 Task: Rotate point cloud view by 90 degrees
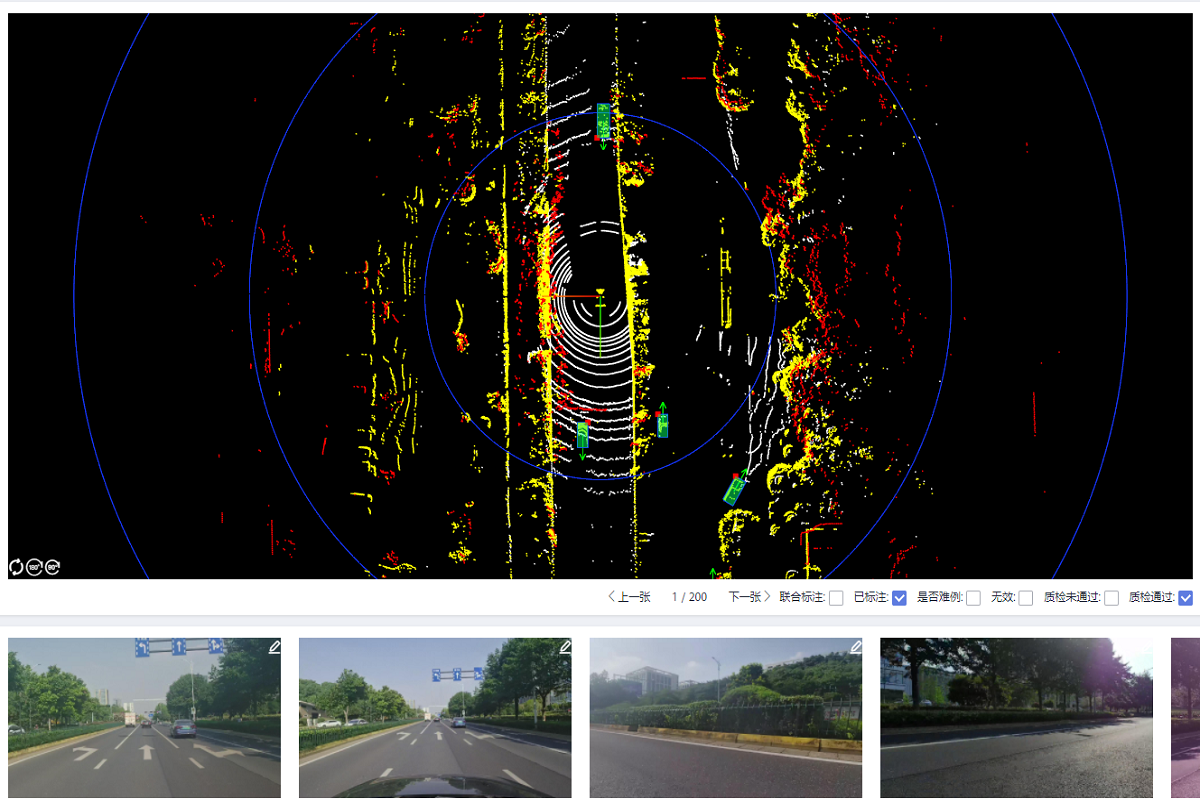[x=52, y=567]
